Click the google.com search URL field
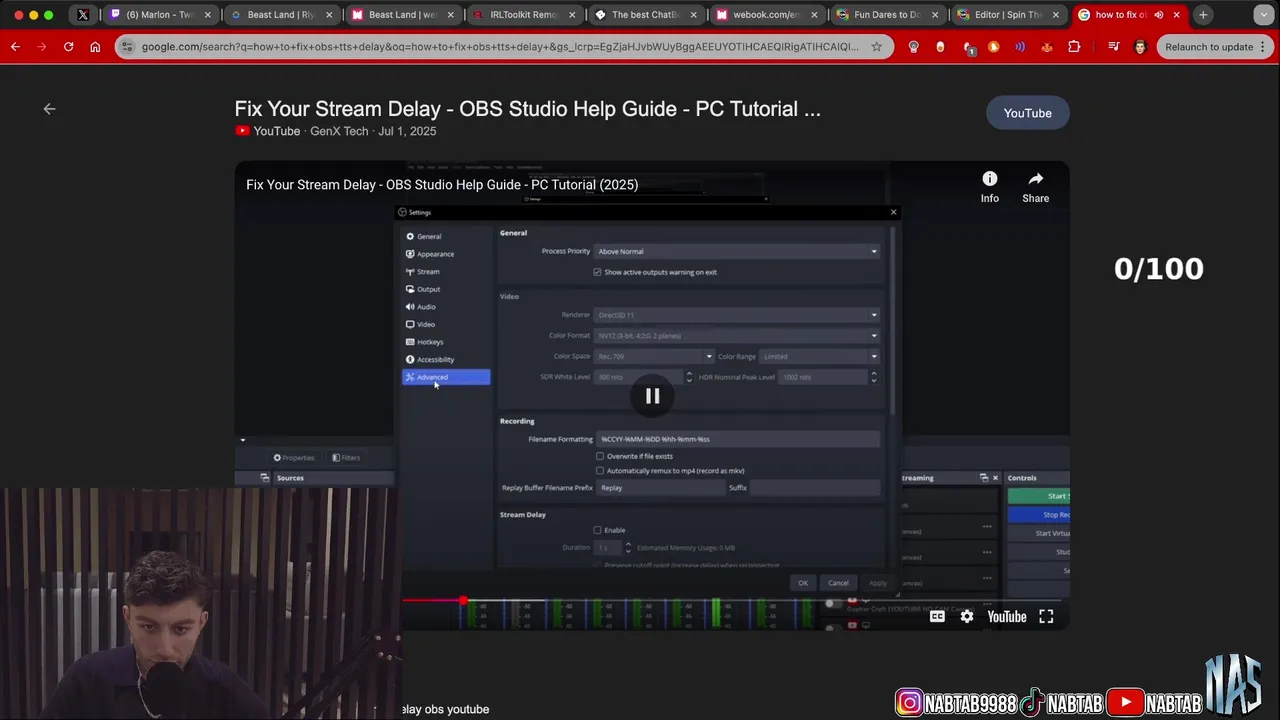 point(500,47)
